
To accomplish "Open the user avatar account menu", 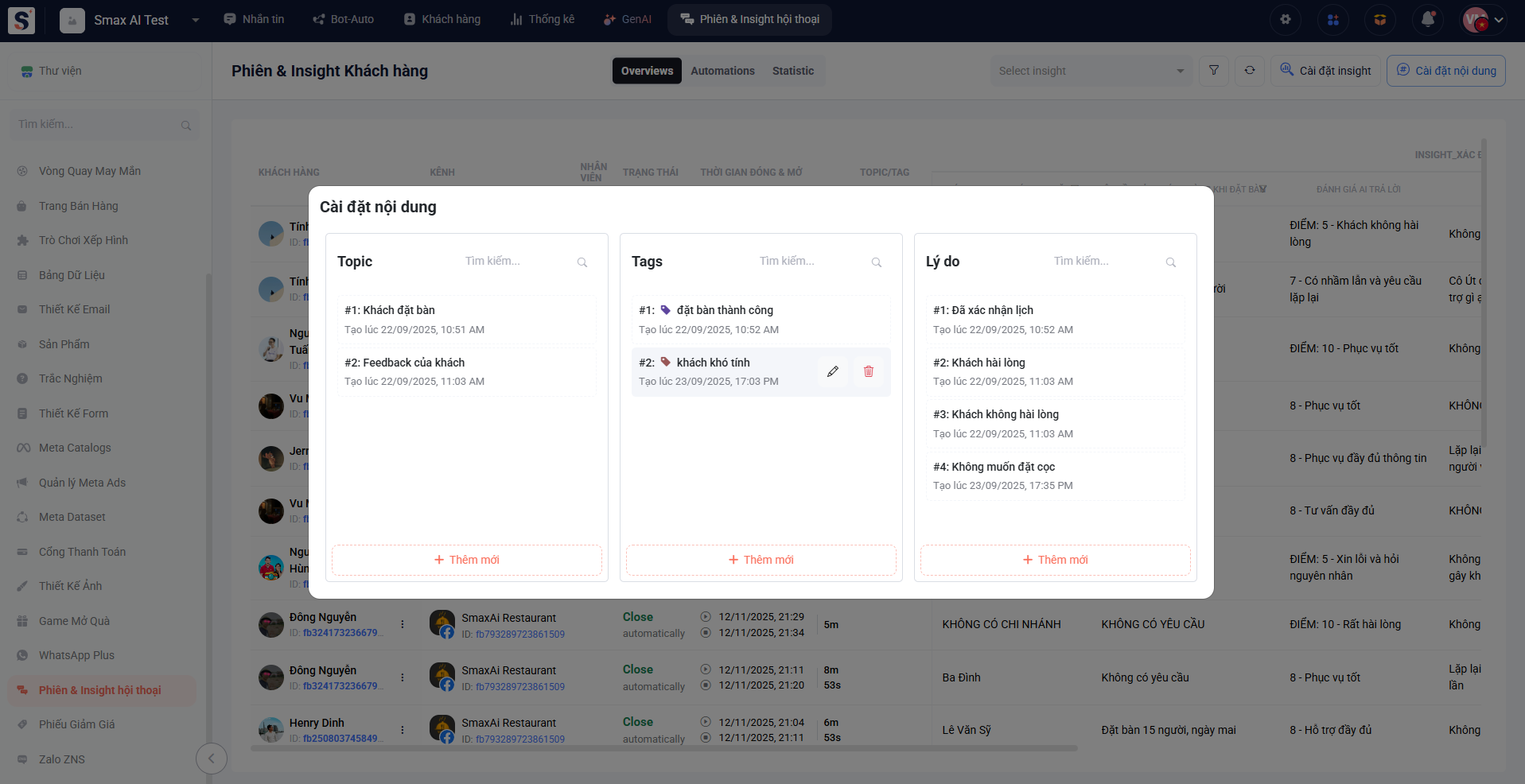I will click(x=1484, y=20).
